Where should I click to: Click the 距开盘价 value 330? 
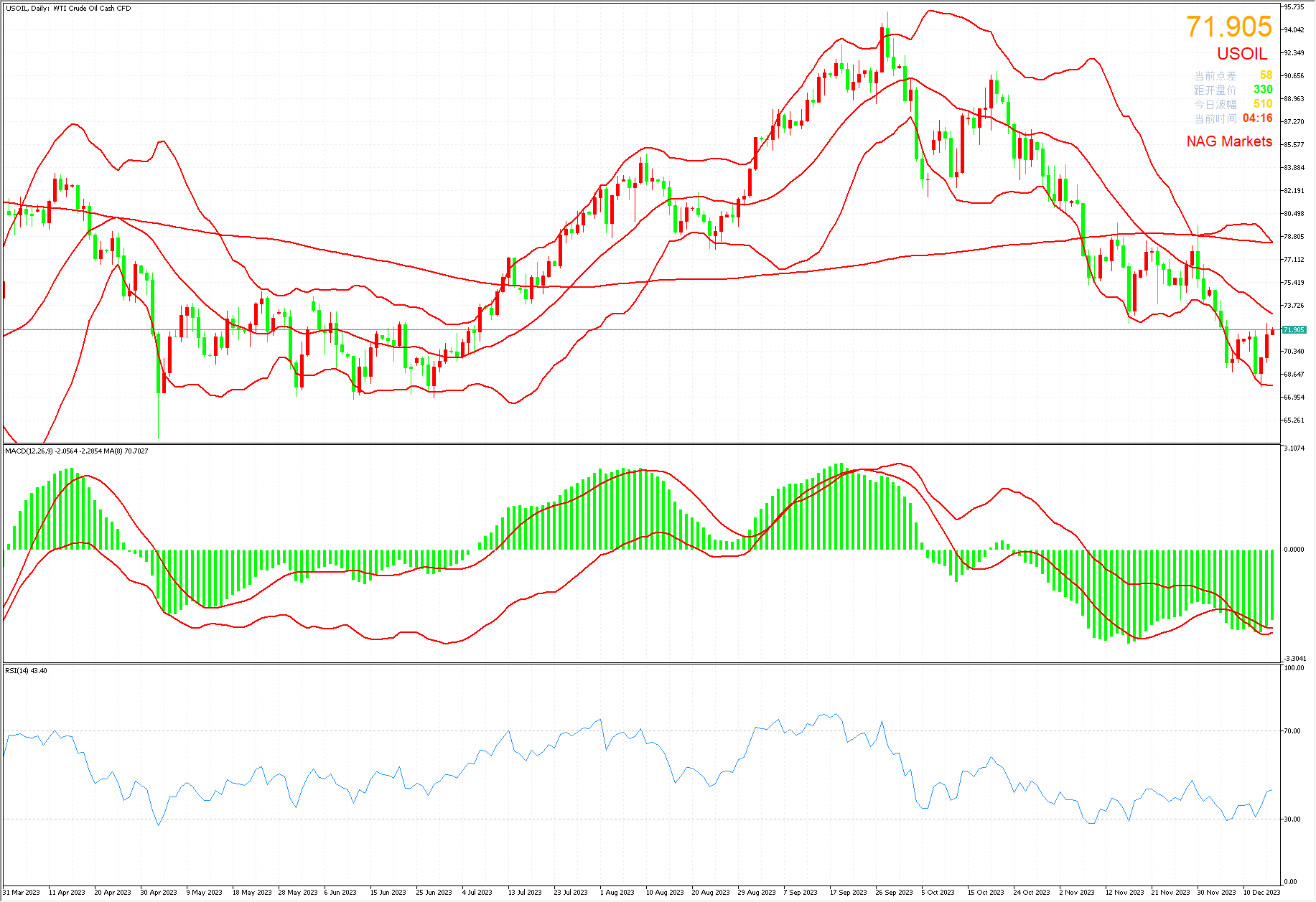pyautogui.click(x=1263, y=90)
